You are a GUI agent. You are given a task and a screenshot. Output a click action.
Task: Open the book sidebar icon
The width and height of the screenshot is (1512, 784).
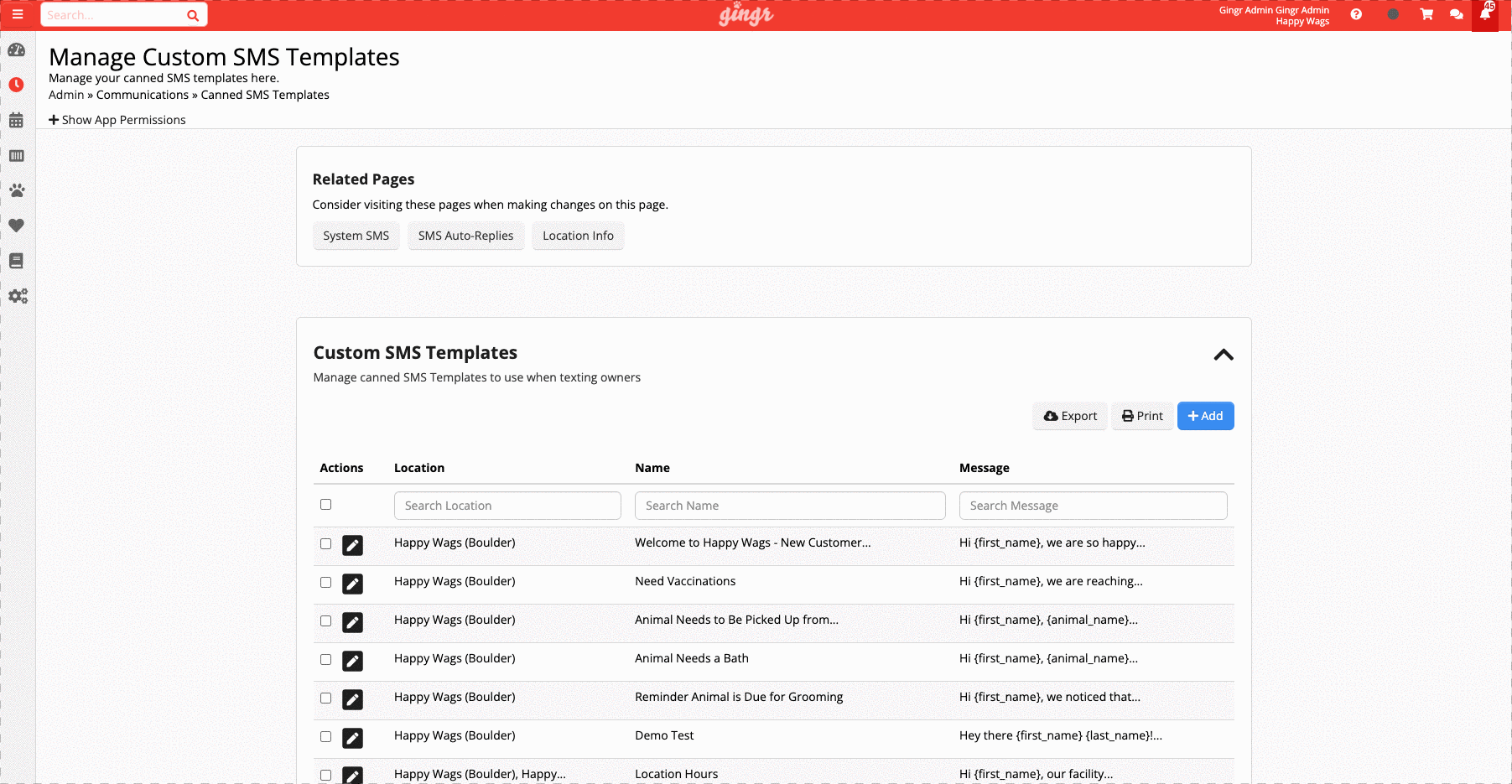pyautogui.click(x=17, y=261)
